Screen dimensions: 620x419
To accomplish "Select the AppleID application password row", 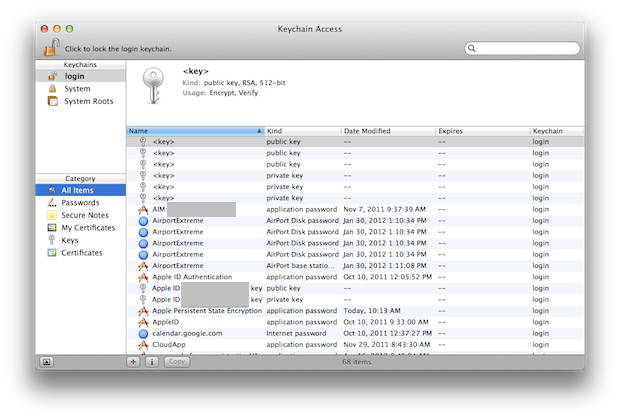I will click(x=355, y=322).
